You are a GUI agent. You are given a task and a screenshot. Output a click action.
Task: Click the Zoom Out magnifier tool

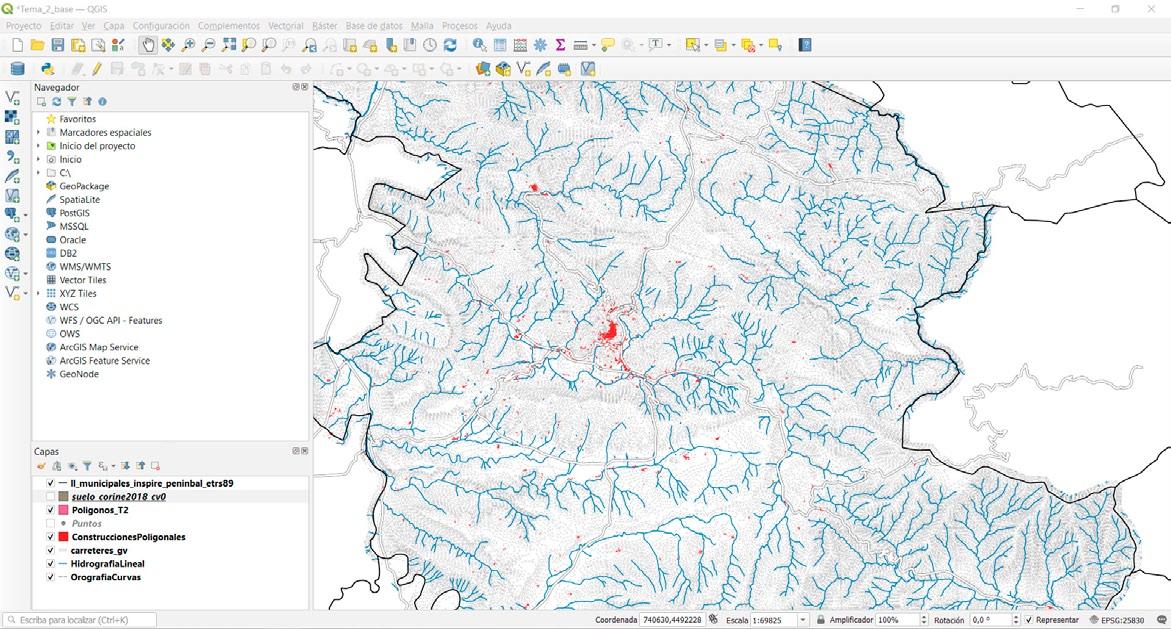tap(208, 45)
